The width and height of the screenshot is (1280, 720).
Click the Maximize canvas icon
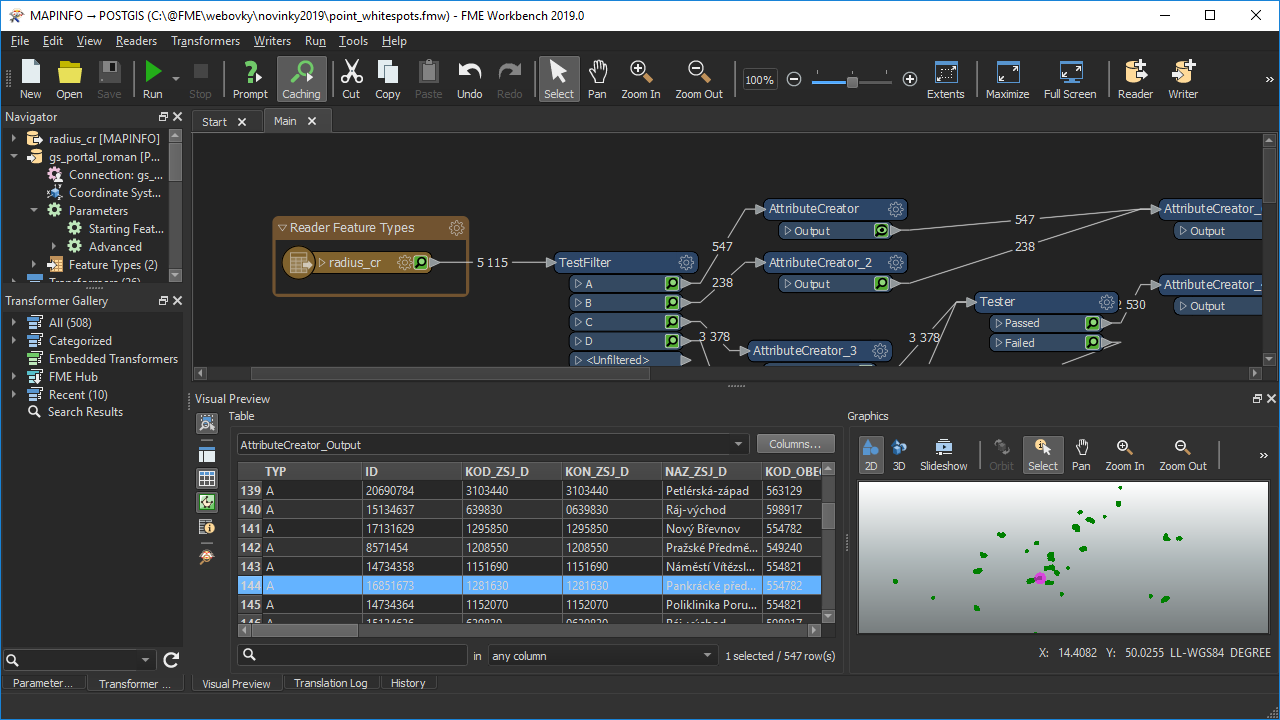[1007, 80]
